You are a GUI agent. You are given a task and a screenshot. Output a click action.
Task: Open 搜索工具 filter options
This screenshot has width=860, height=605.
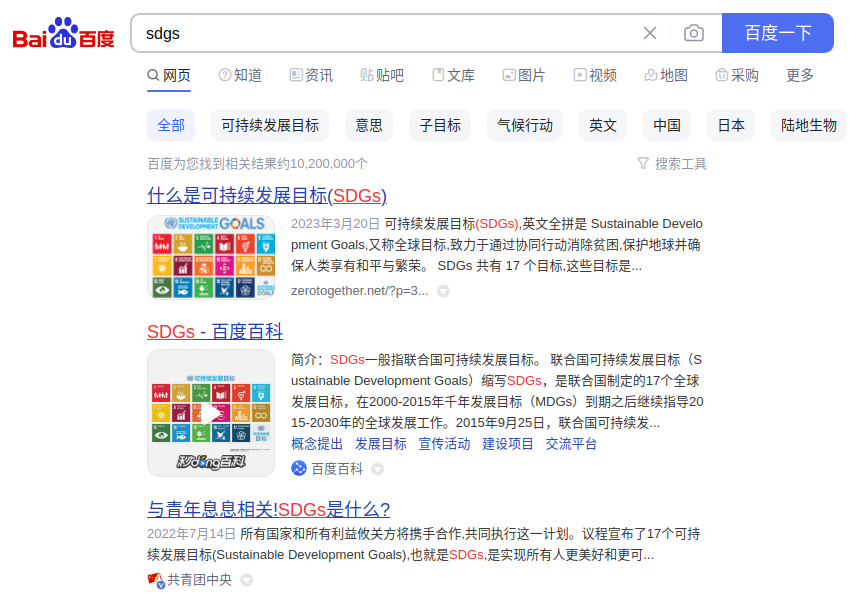pyautogui.click(x=672, y=163)
